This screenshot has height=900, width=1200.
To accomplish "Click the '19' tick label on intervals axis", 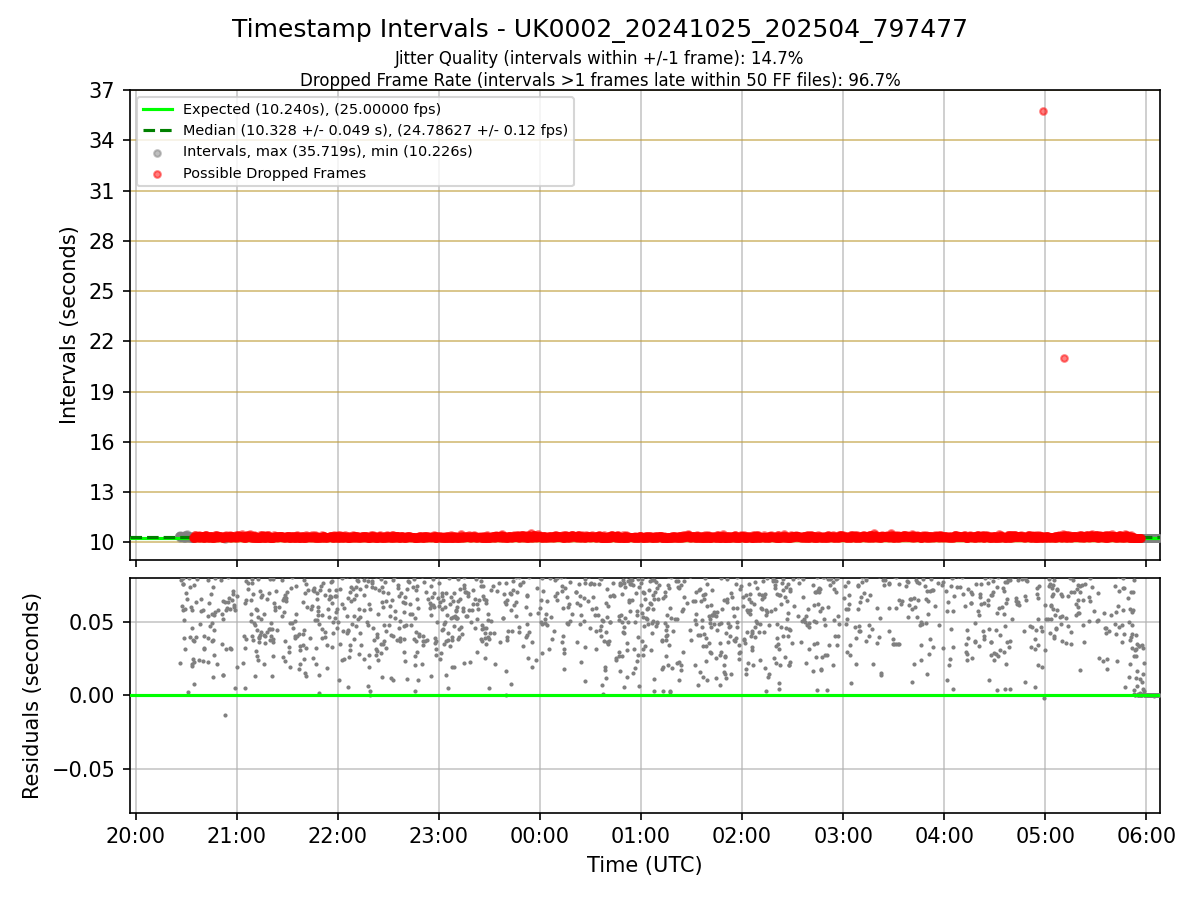I will (101, 392).
